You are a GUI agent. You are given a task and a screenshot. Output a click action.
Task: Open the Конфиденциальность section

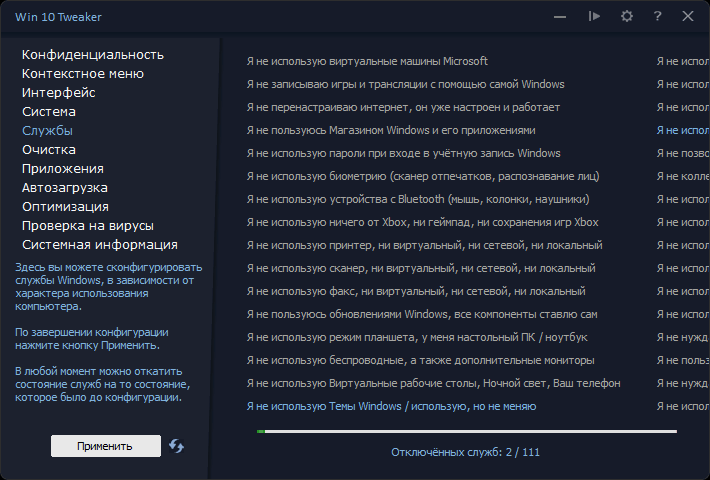pyautogui.click(x=93, y=54)
